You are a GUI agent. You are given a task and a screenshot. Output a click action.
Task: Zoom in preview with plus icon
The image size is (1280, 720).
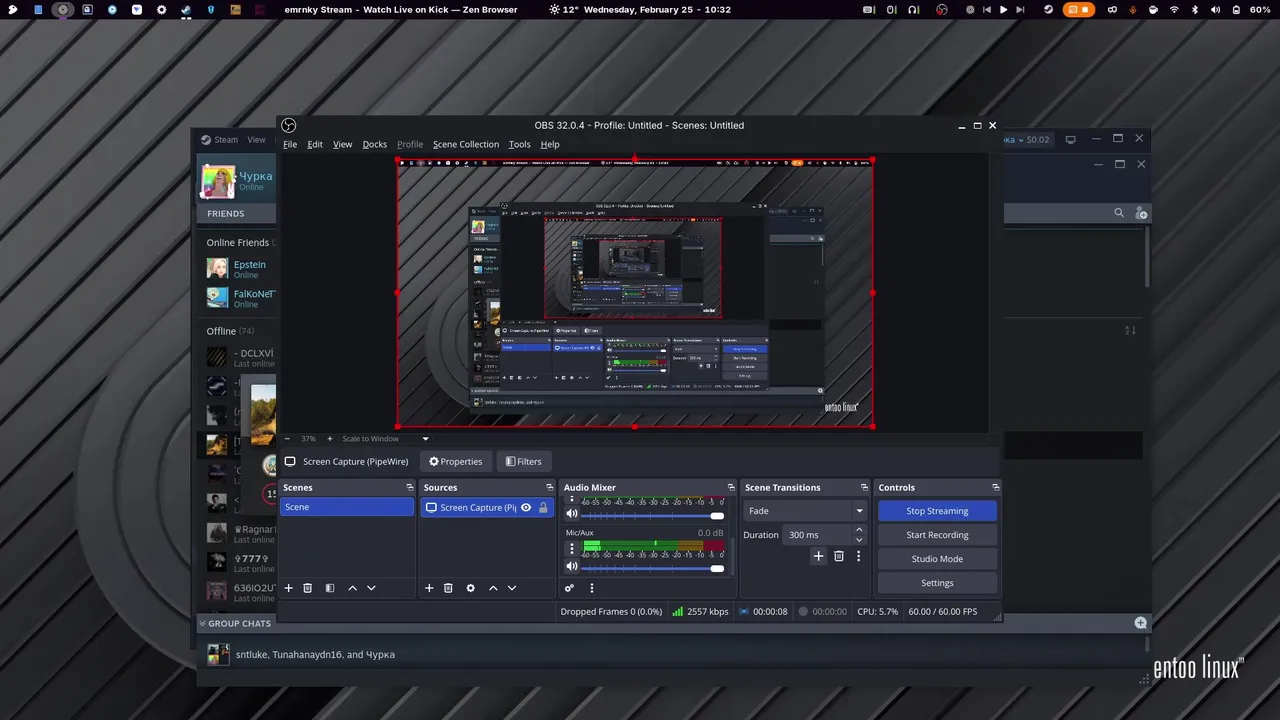point(329,438)
